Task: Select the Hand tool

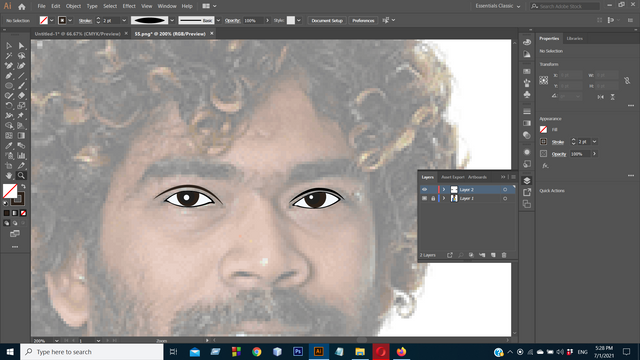Action: pos(9,176)
